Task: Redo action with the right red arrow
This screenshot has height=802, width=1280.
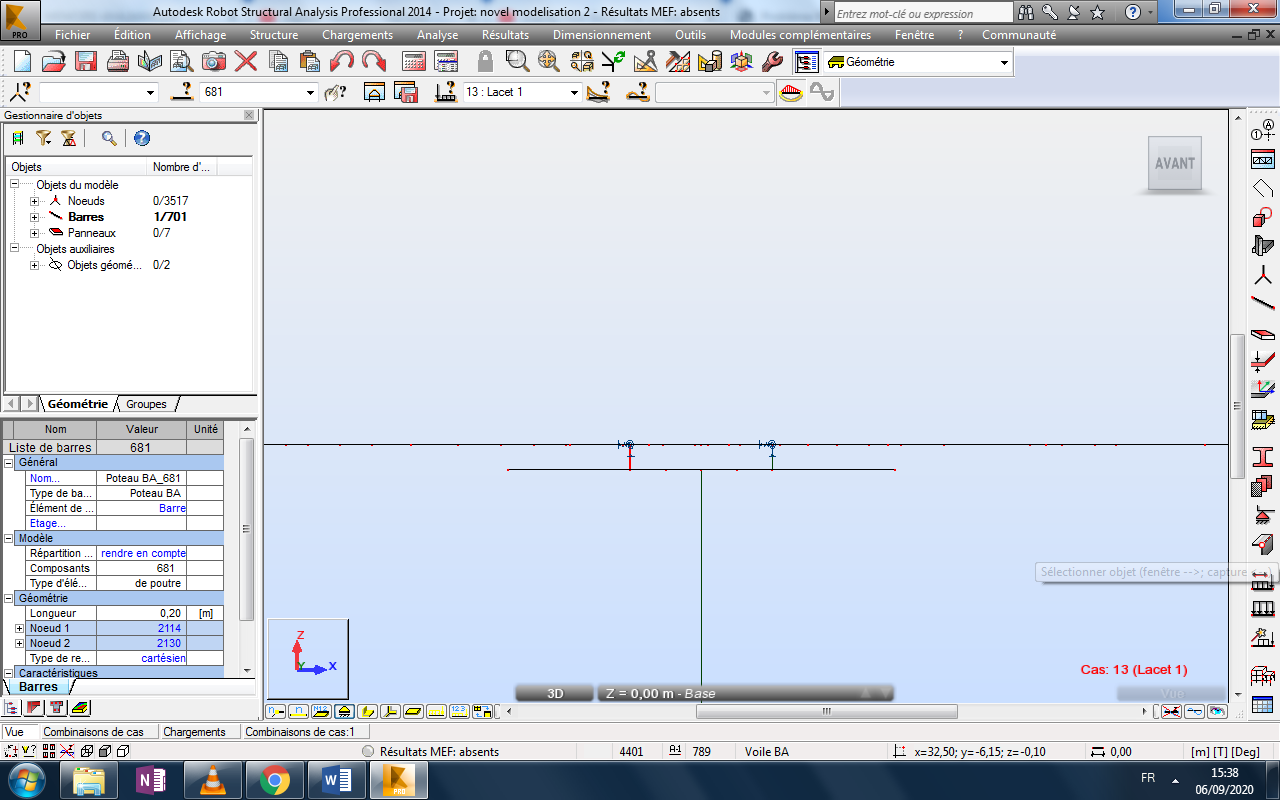Action: pyautogui.click(x=374, y=61)
